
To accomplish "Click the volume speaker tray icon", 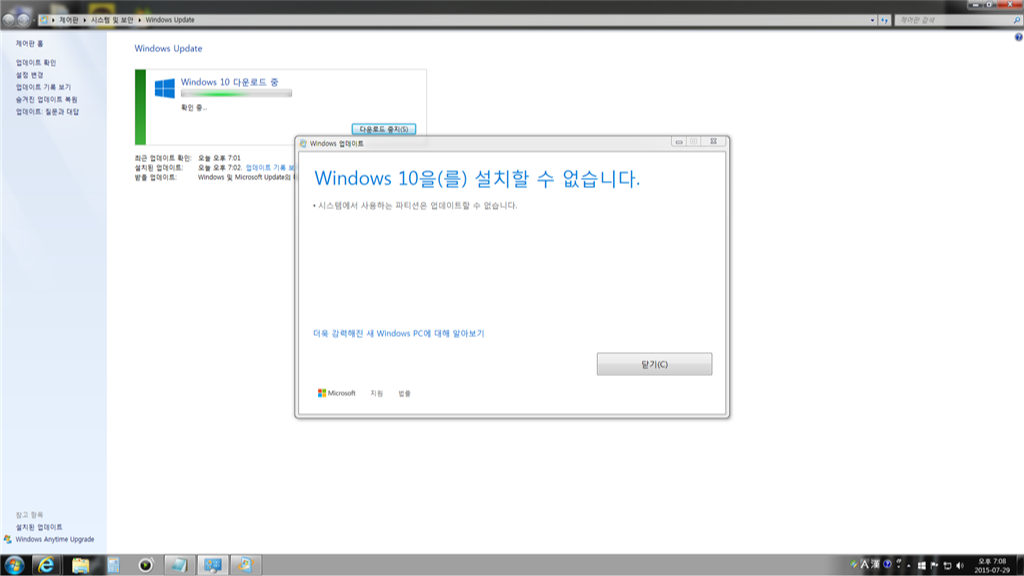I will [x=959, y=566].
